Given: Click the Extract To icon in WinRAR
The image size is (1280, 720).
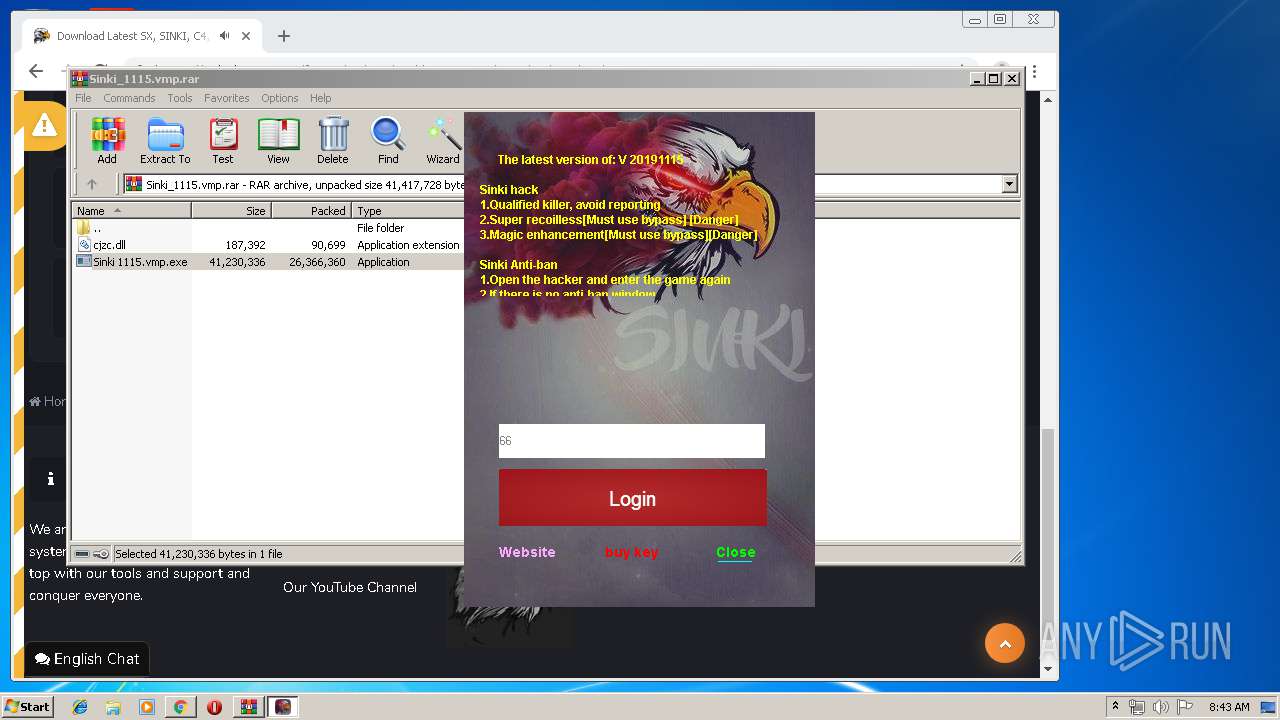Looking at the screenshot, I should tap(165, 141).
